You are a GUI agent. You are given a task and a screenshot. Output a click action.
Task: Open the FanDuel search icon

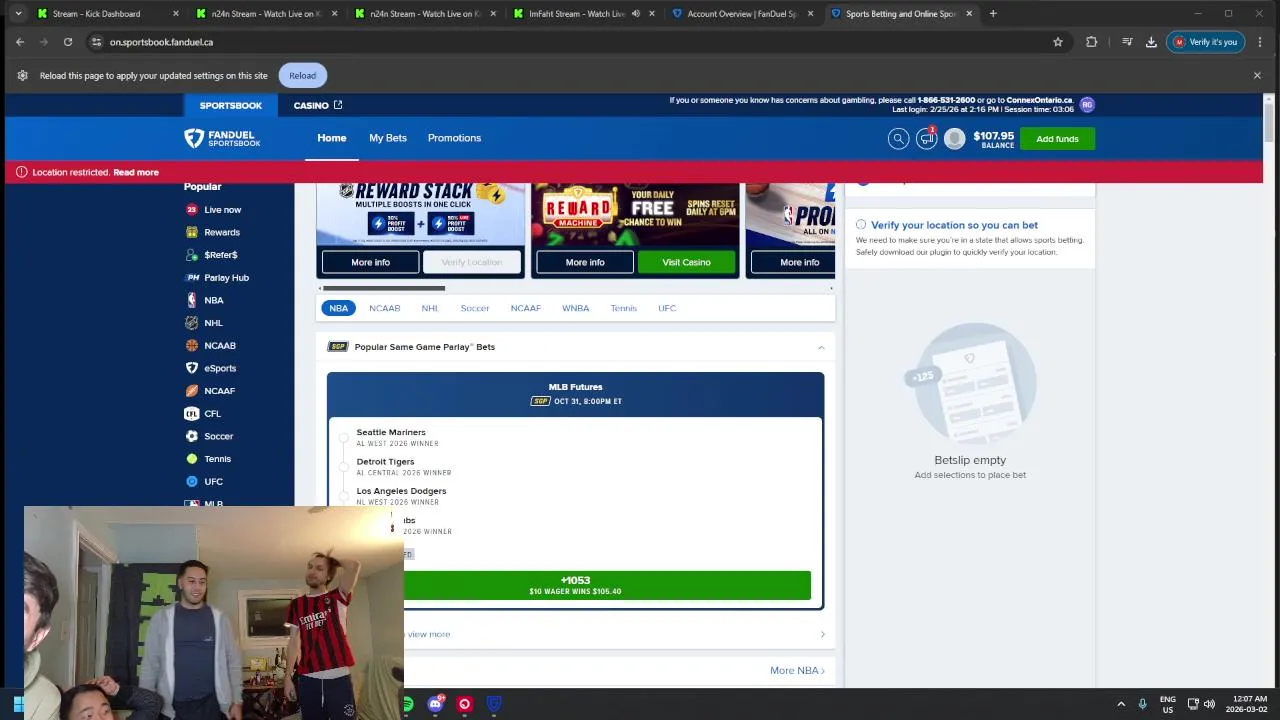pyautogui.click(x=898, y=139)
